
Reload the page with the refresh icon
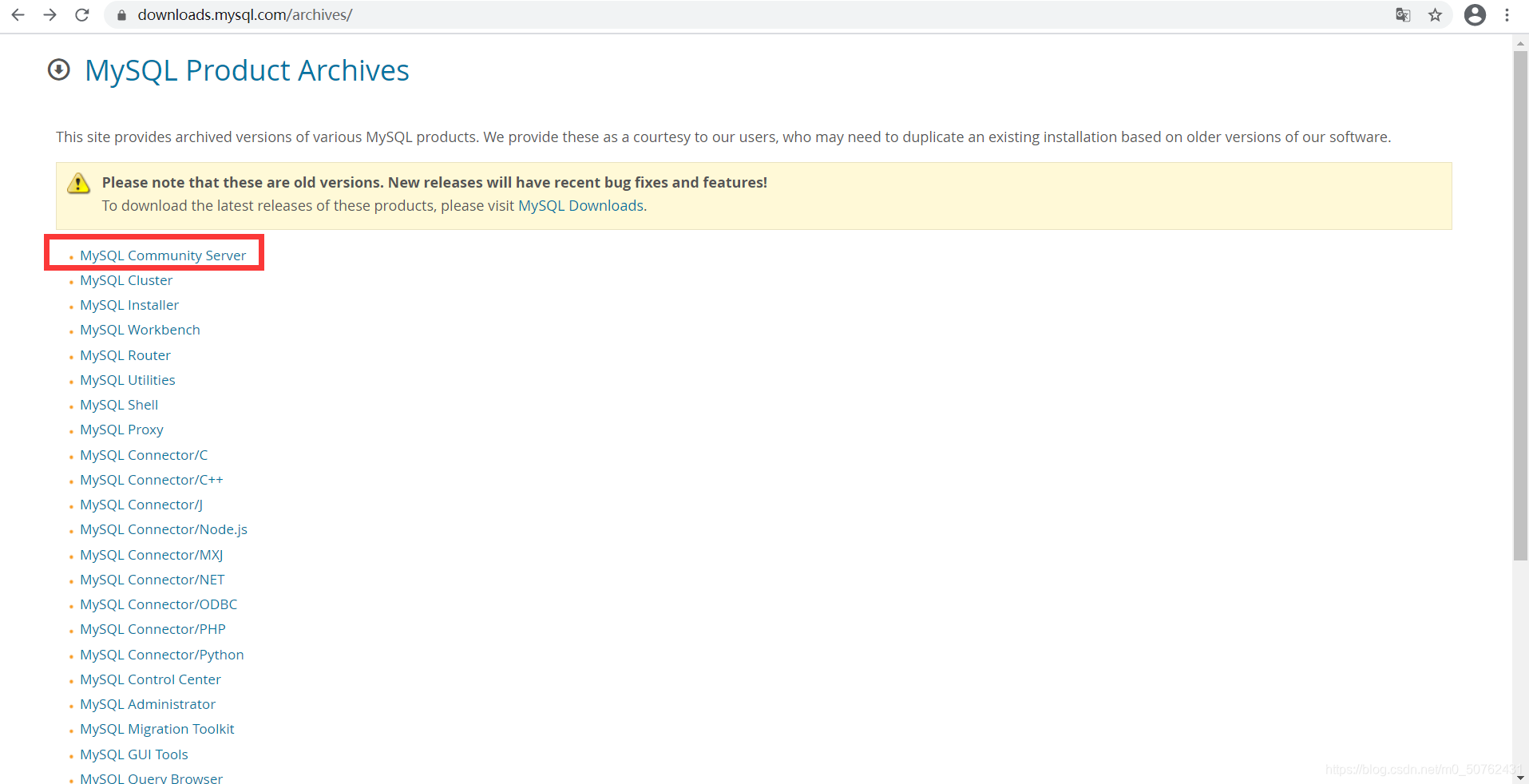coord(81,15)
